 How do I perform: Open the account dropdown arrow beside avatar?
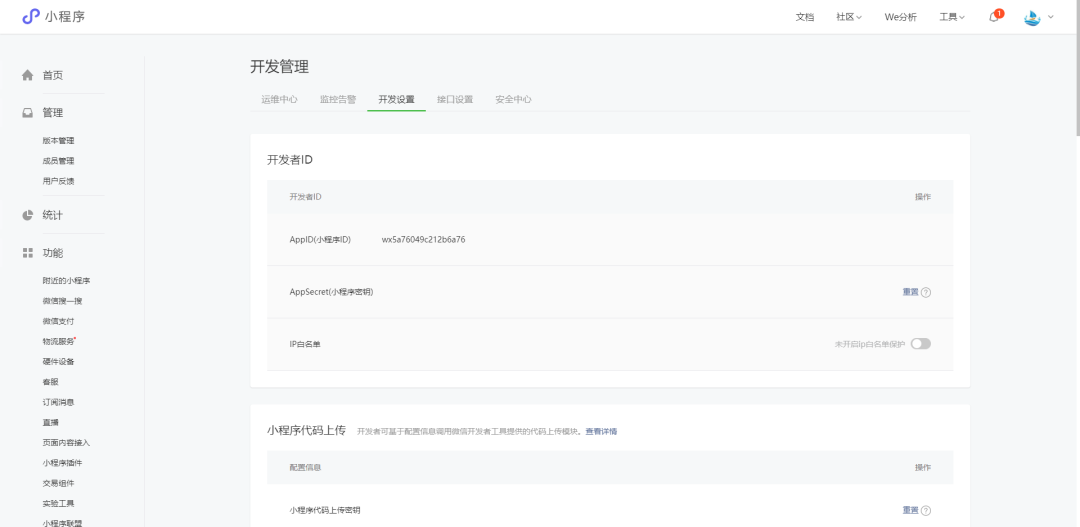click(x=1051, y=17)
